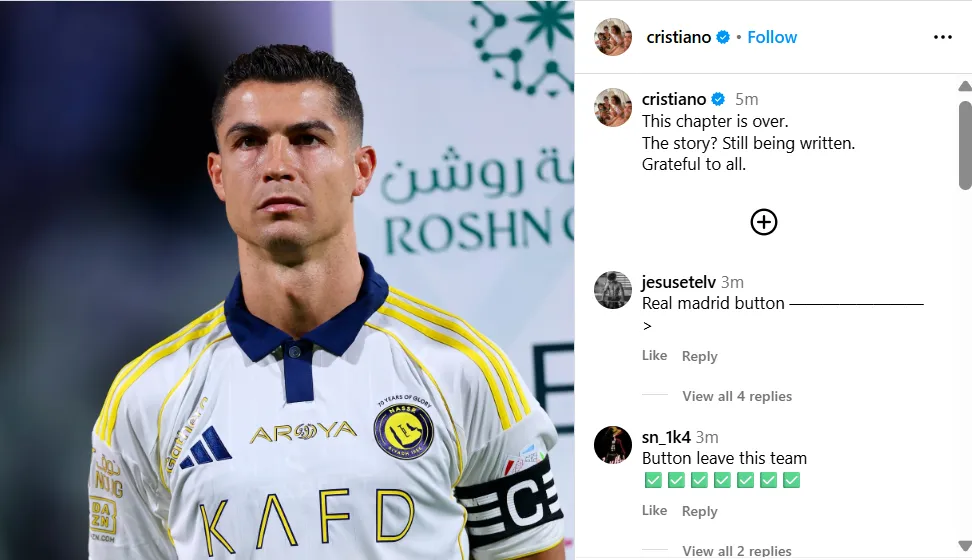Image resolution: width=972 pixels, height=560 pixels.
Task: Like jesusetelv's Real madrid comment
Action: click(x=654, y=355)
